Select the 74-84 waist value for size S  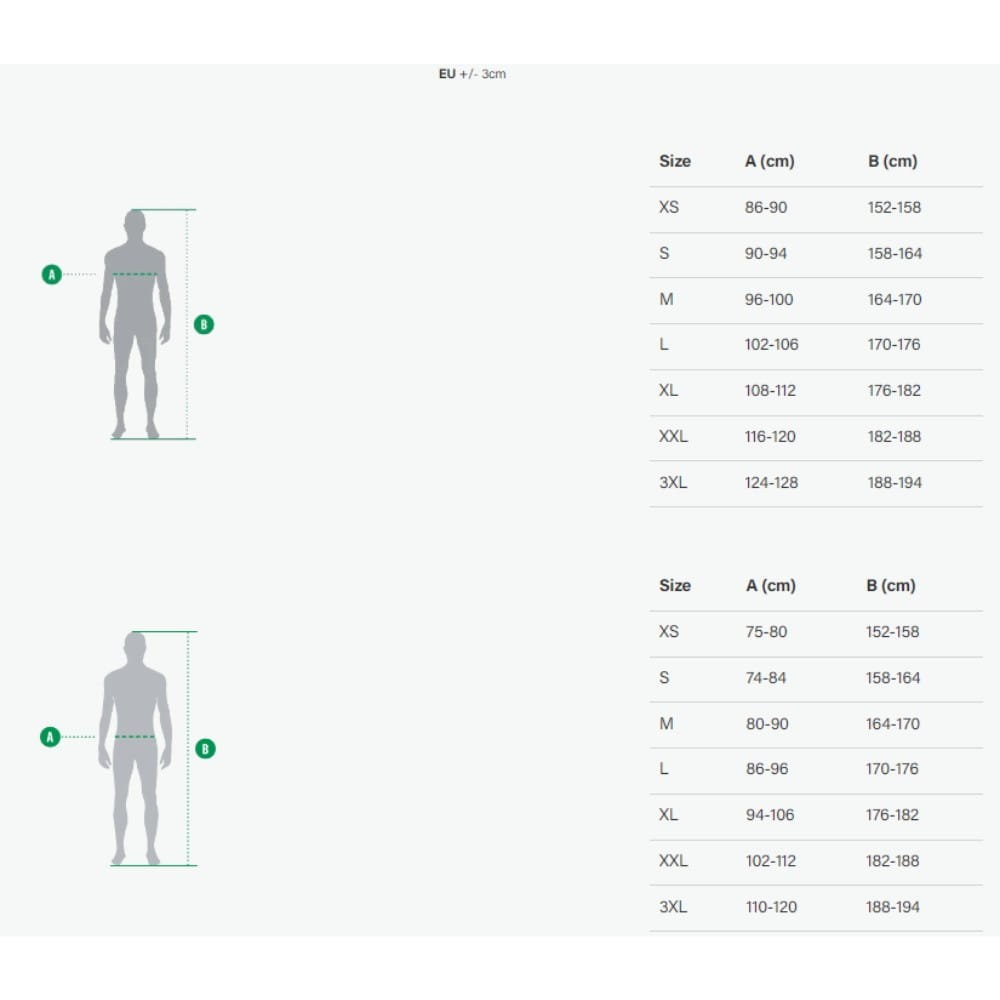(766, 678)
